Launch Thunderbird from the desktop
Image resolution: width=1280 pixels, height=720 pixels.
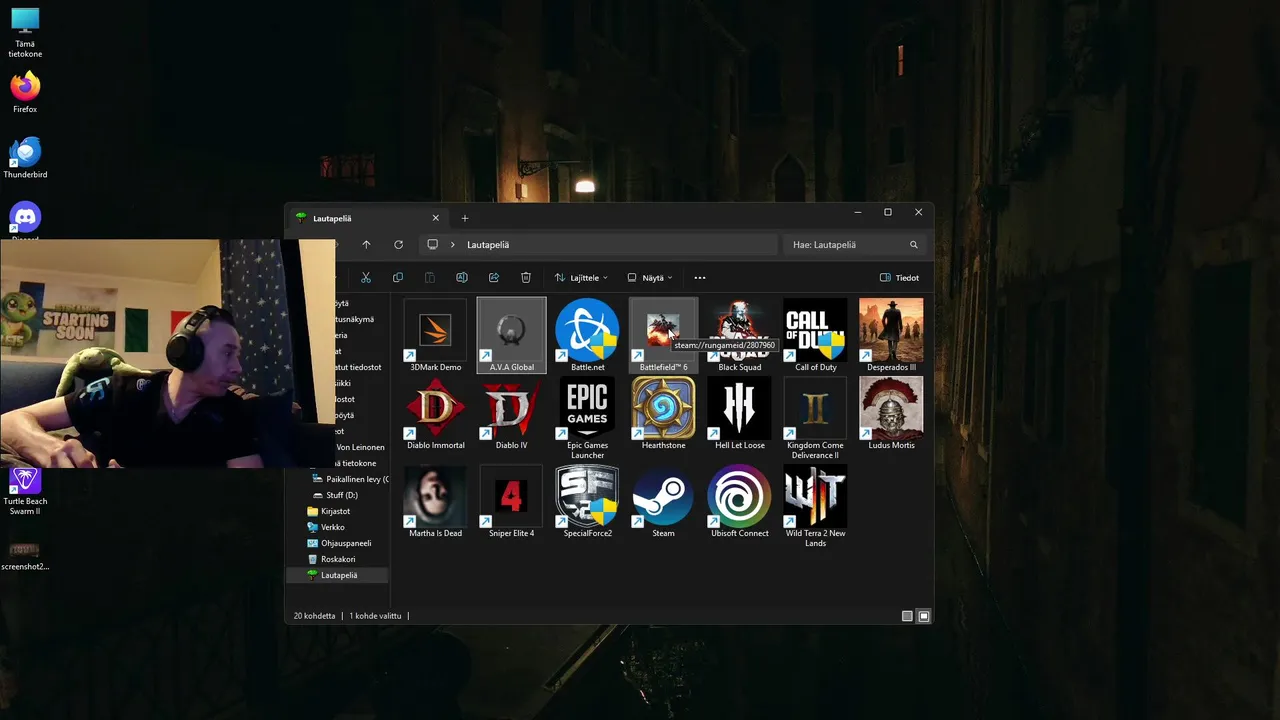pyautogui.click(x=25, y=158)
